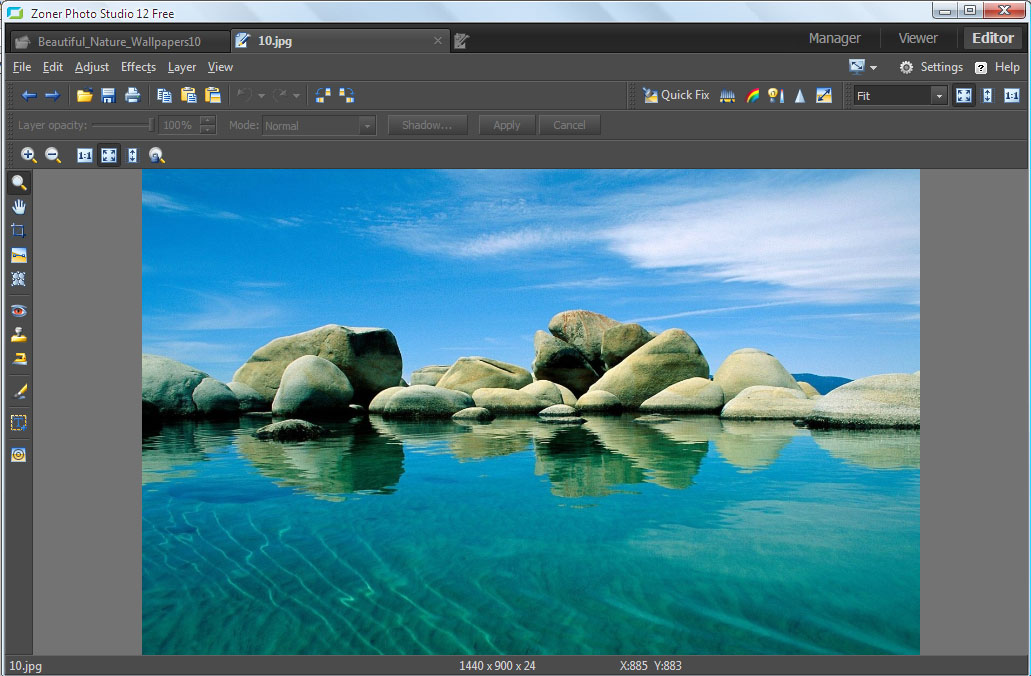Select the Insert Text tool
The image size is (1031, 676).
(x=18, y=422)
